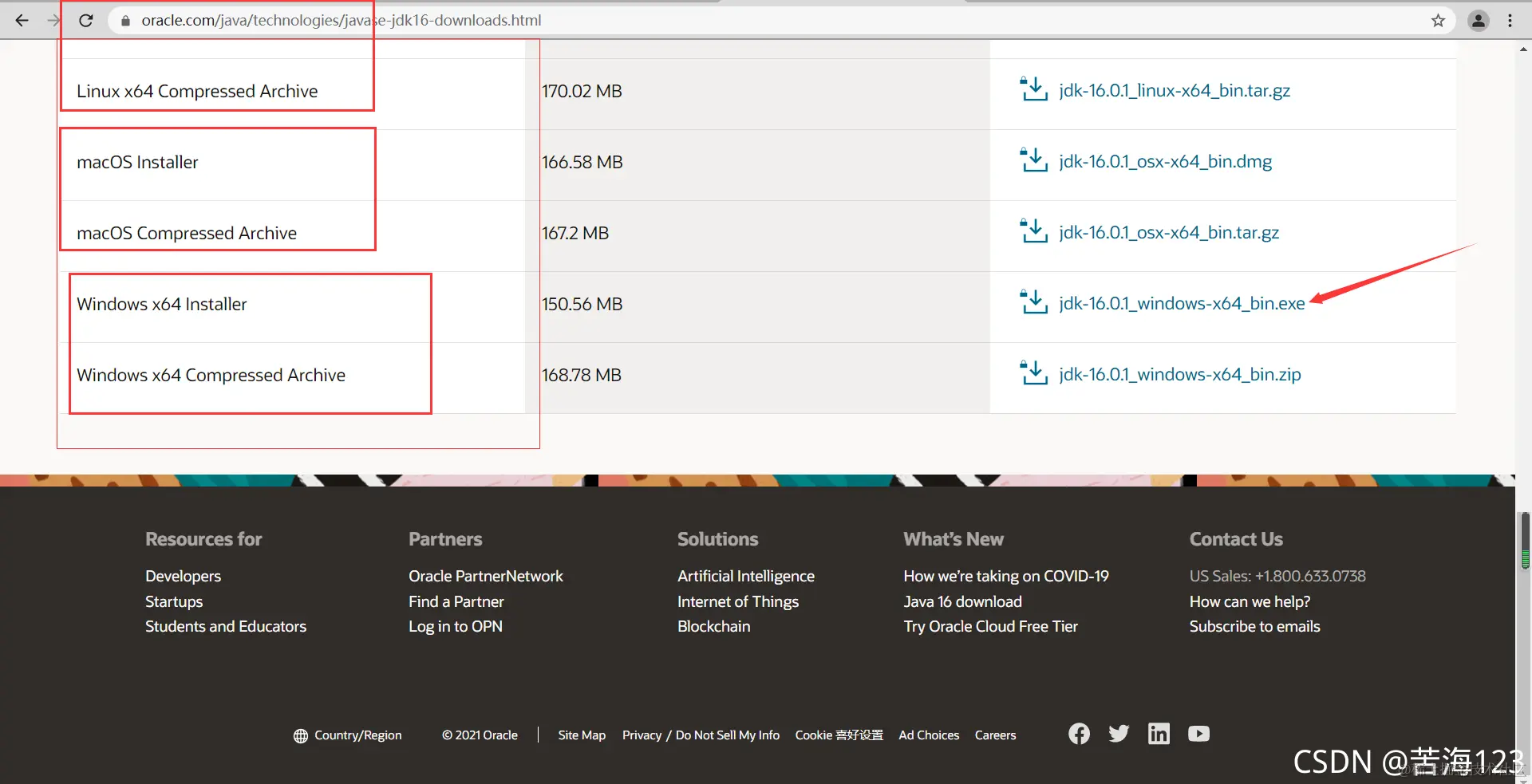Open Java 16 download link
The height and width of the screenshot is (784, 1532).
point(962,601)
